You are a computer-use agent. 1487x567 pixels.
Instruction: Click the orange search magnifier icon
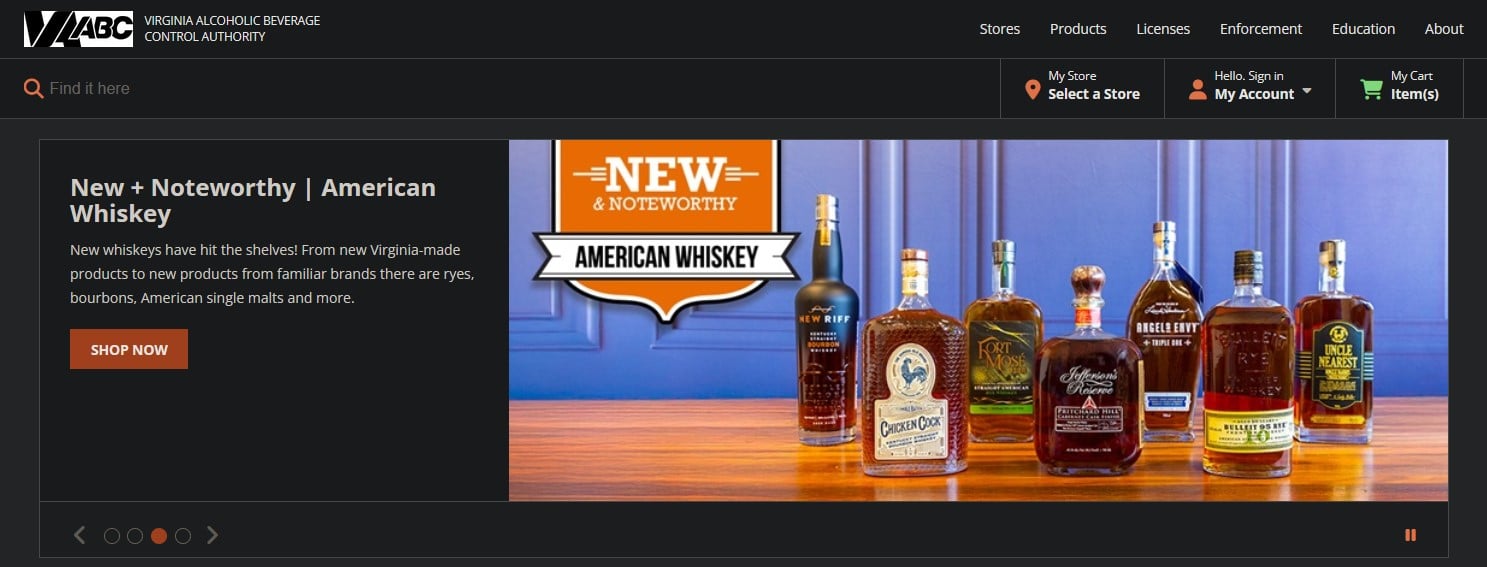point(33,88)
